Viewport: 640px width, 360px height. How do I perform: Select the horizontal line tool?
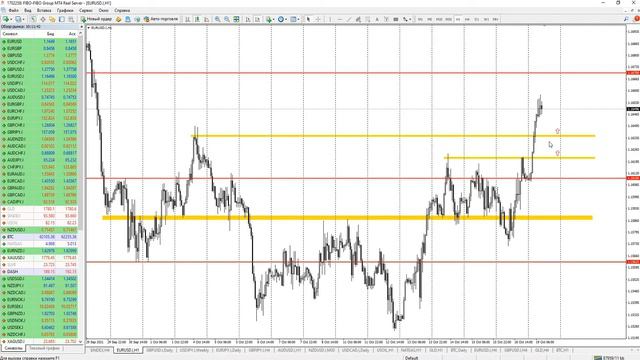(x=340, y=19)
